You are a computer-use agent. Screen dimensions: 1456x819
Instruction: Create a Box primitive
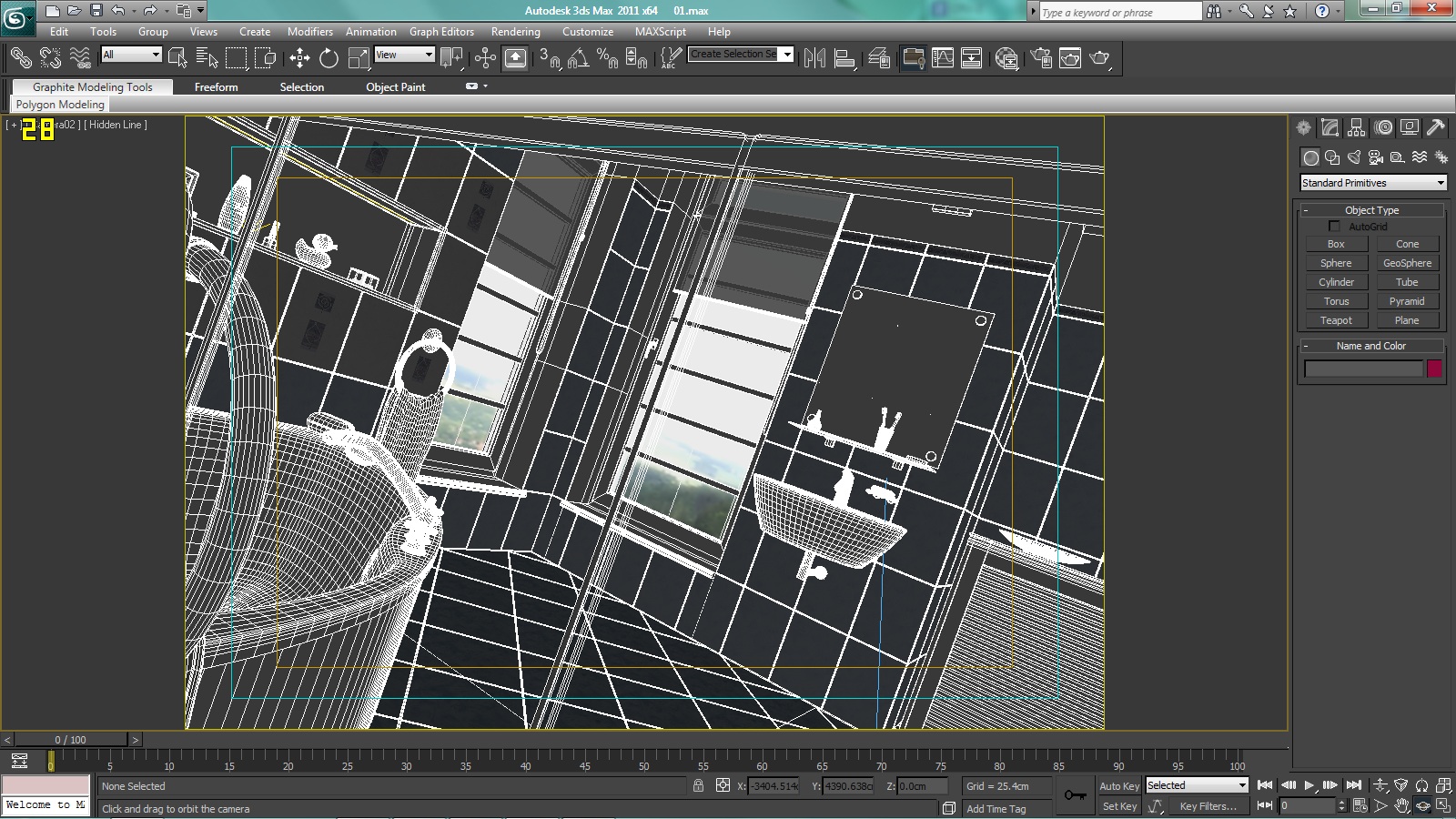1336,244
